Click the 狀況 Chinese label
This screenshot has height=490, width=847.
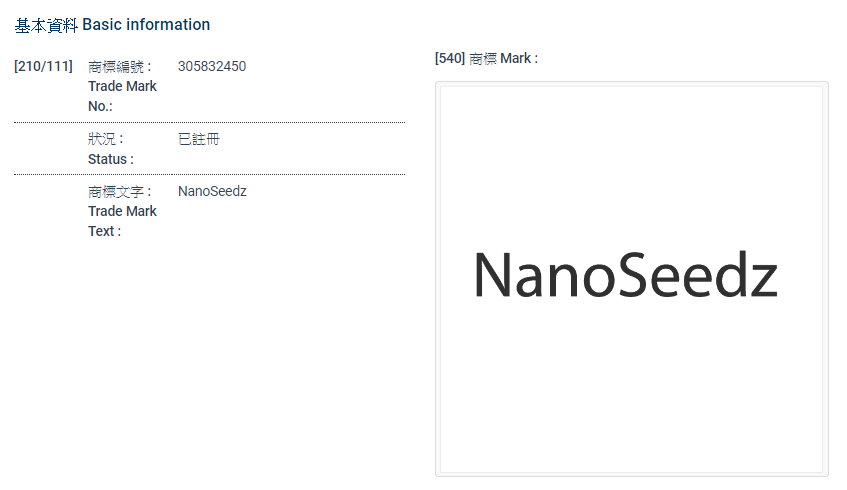click(x=105, y=139)
